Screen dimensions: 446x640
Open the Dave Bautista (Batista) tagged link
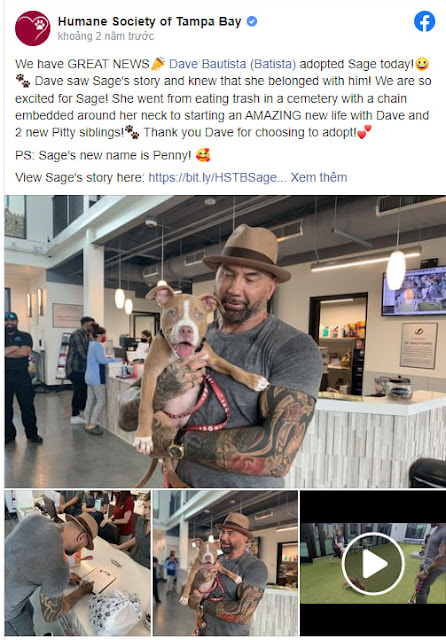pos(232,64)
